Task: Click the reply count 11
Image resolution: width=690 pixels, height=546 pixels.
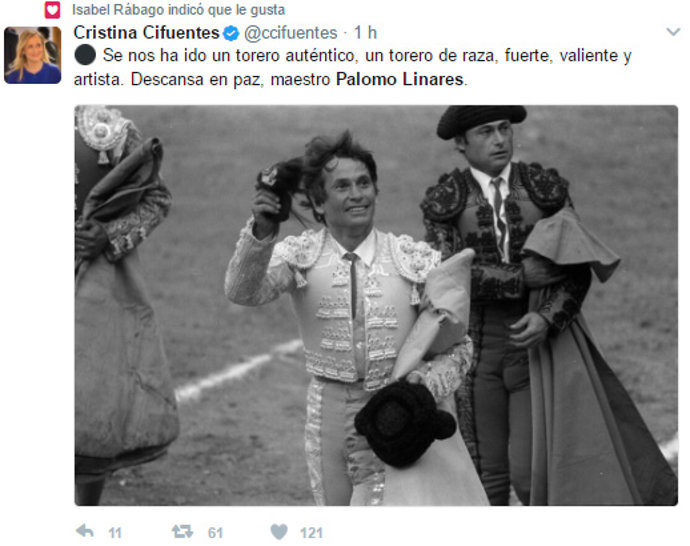Action: [115, 533]
